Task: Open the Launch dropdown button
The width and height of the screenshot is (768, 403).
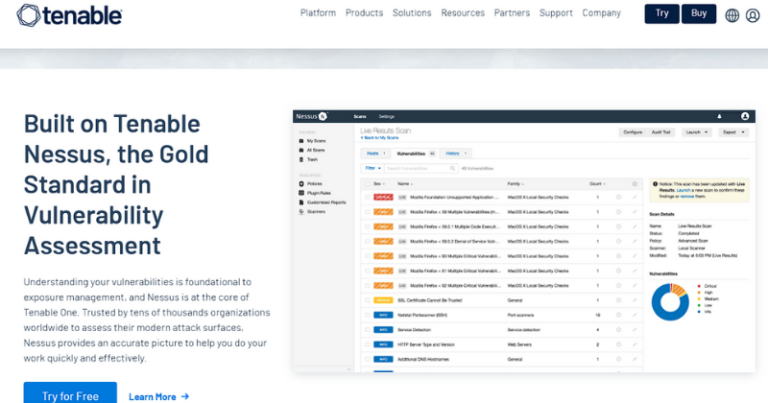Action: (696, 132)
